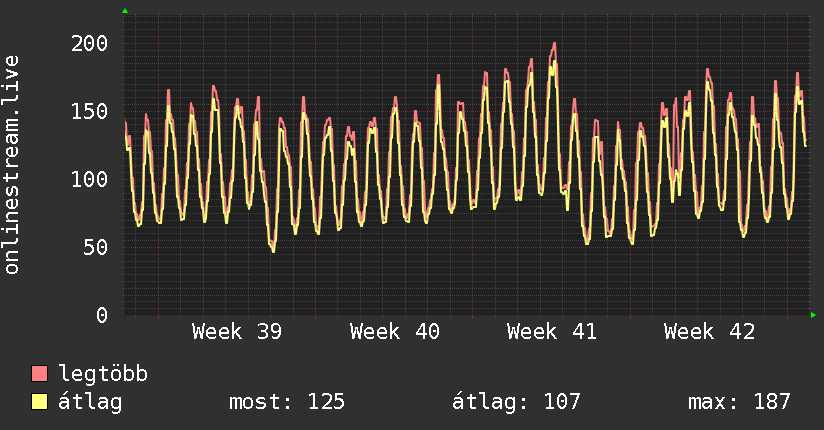
Task: Click the 100 y-axis label
Action: (89, 179)
